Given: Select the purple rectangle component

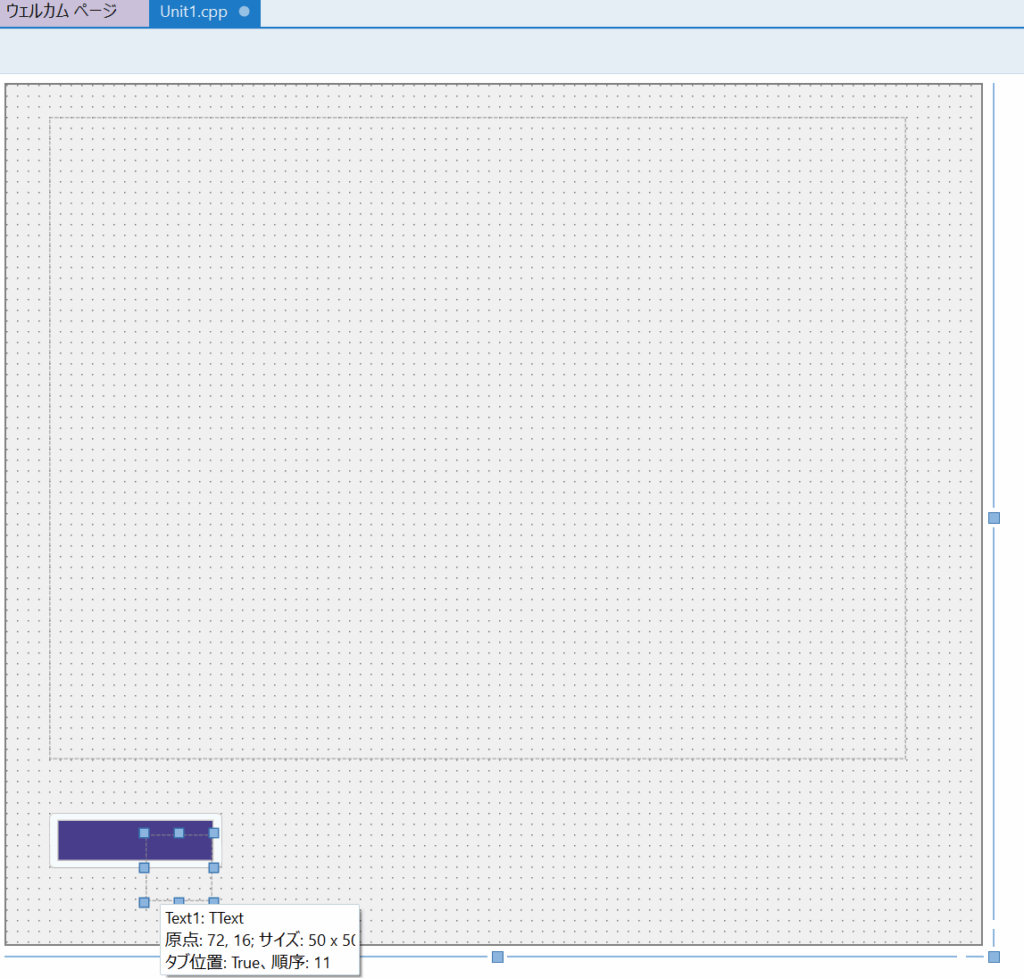Looking at the screenshot, I should [95, 840].
